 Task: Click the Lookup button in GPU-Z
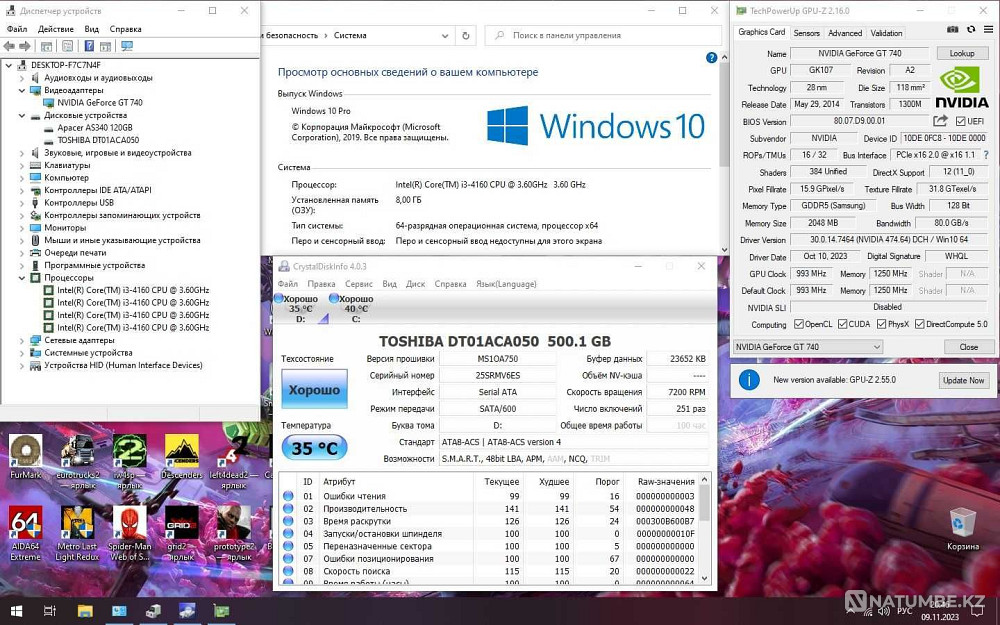point(961,53)
